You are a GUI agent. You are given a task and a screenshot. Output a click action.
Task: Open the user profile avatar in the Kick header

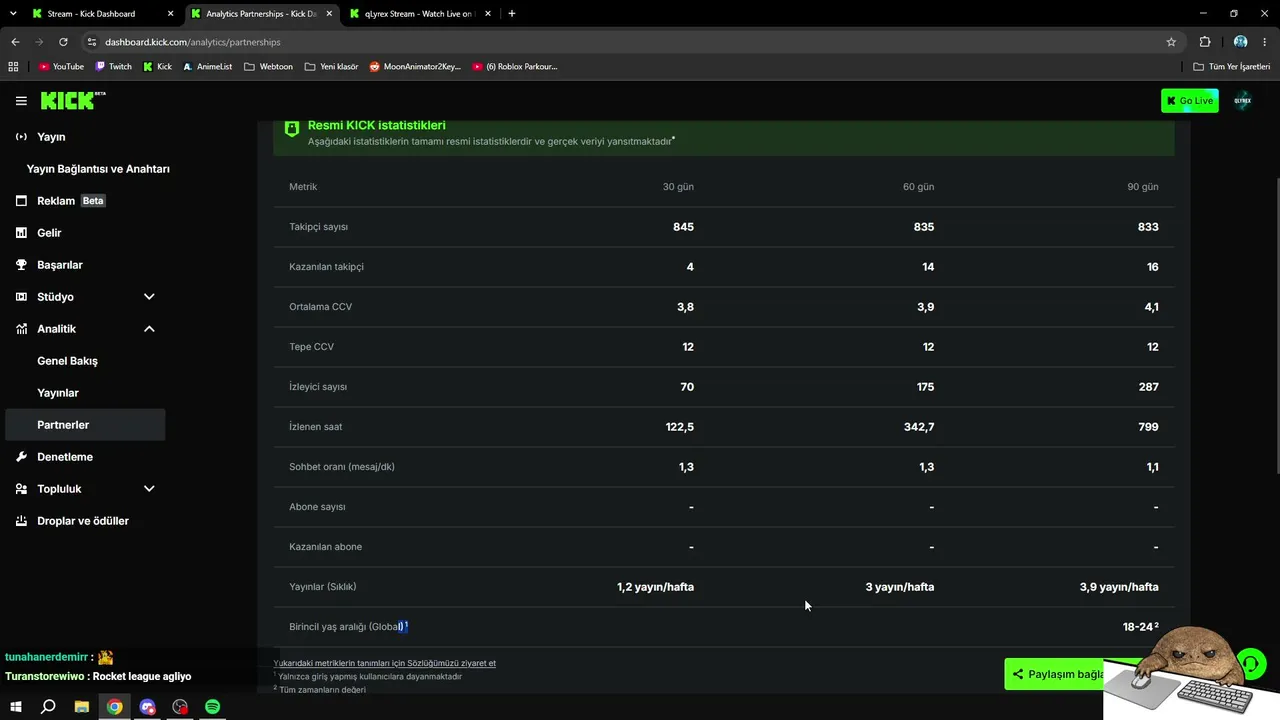(x=1243, y=101)
